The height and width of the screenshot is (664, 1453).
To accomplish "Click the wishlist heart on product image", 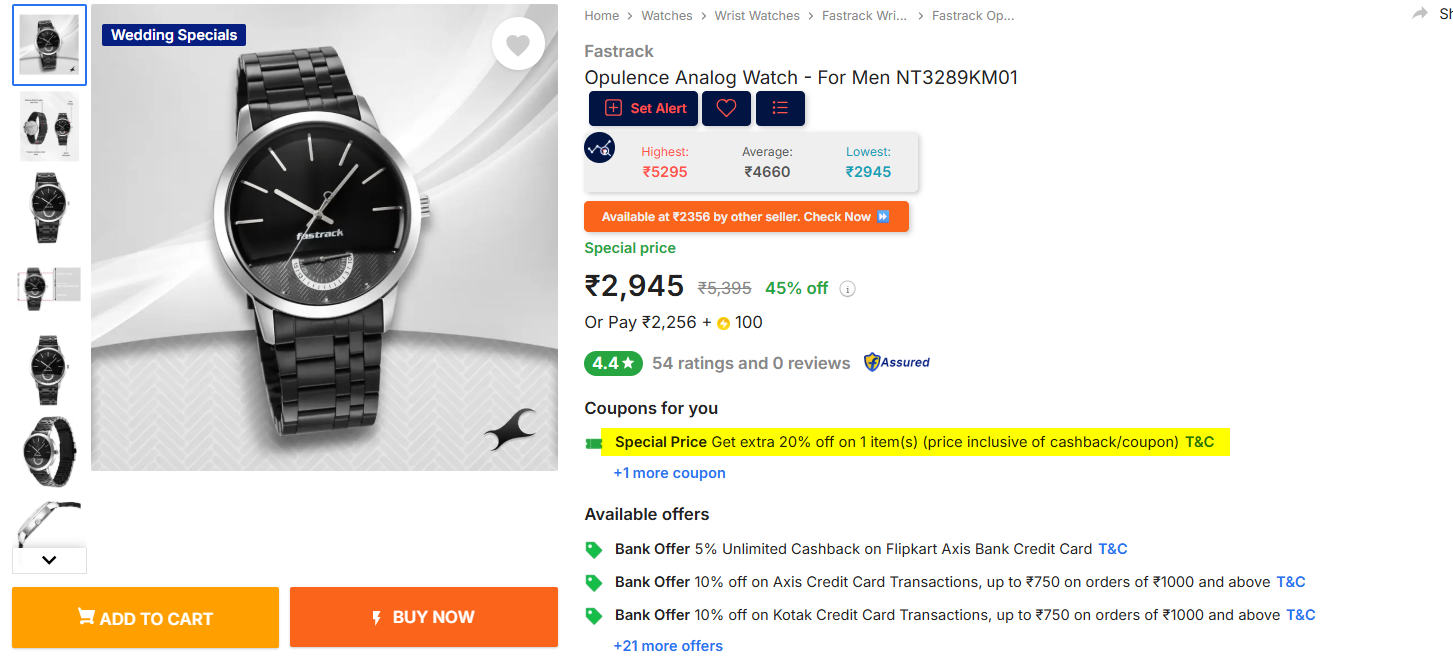I will coord(518,44).
